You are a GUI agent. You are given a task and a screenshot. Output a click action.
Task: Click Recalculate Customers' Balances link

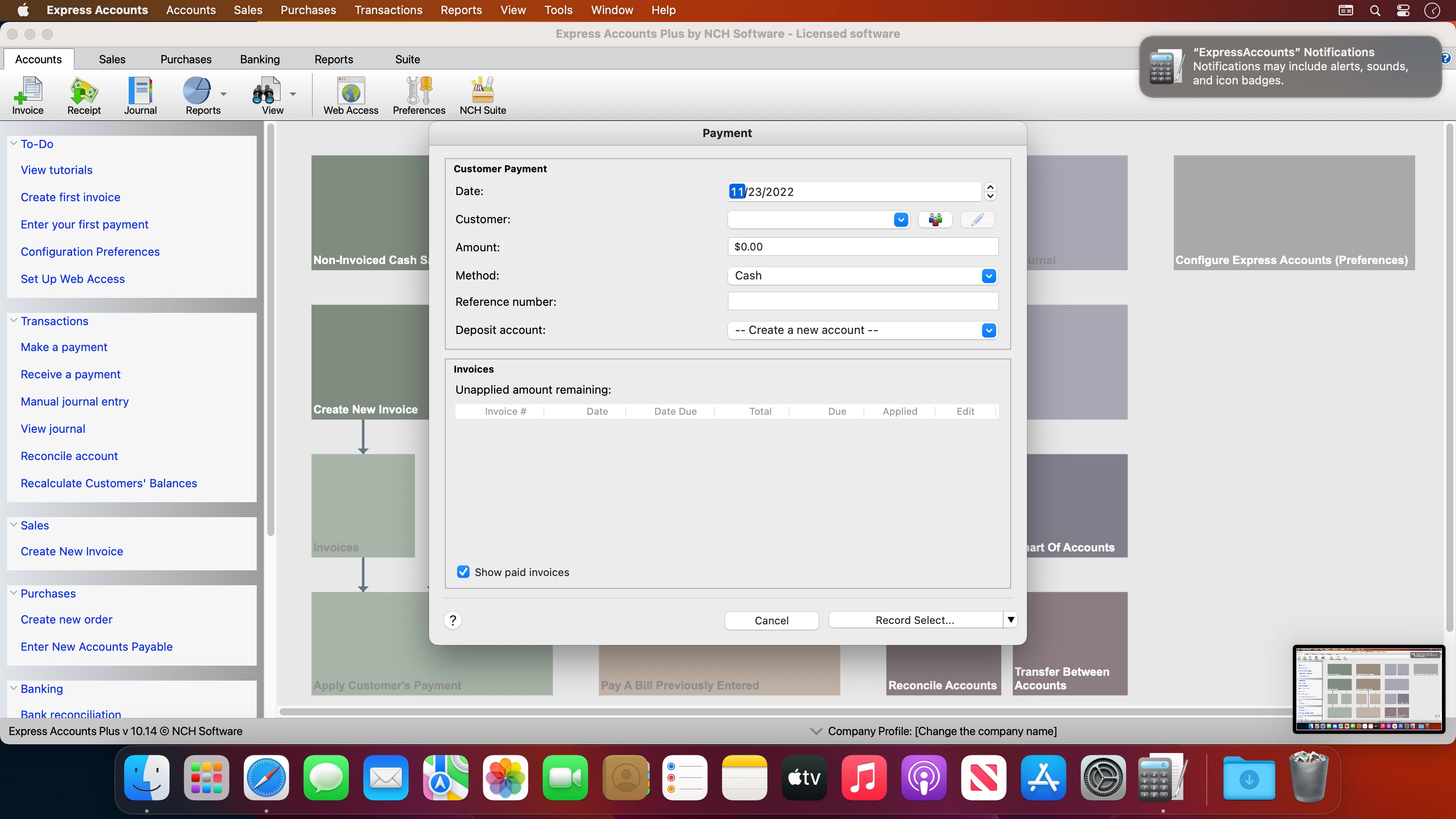tap(109, 483)
